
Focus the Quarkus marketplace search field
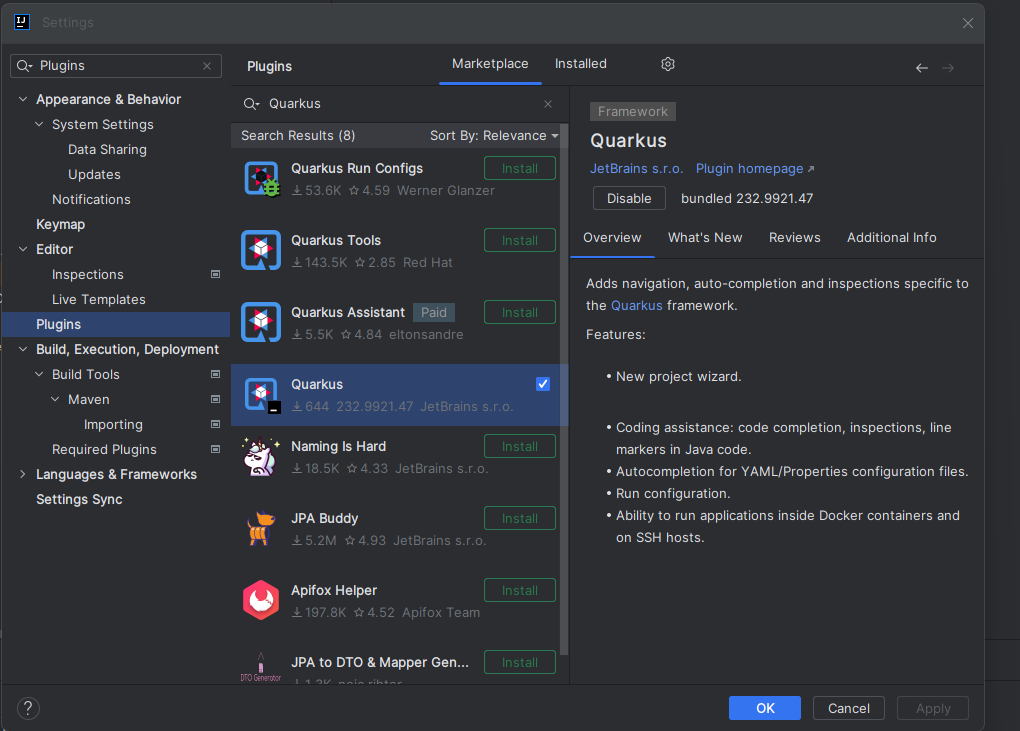[400, 104]
